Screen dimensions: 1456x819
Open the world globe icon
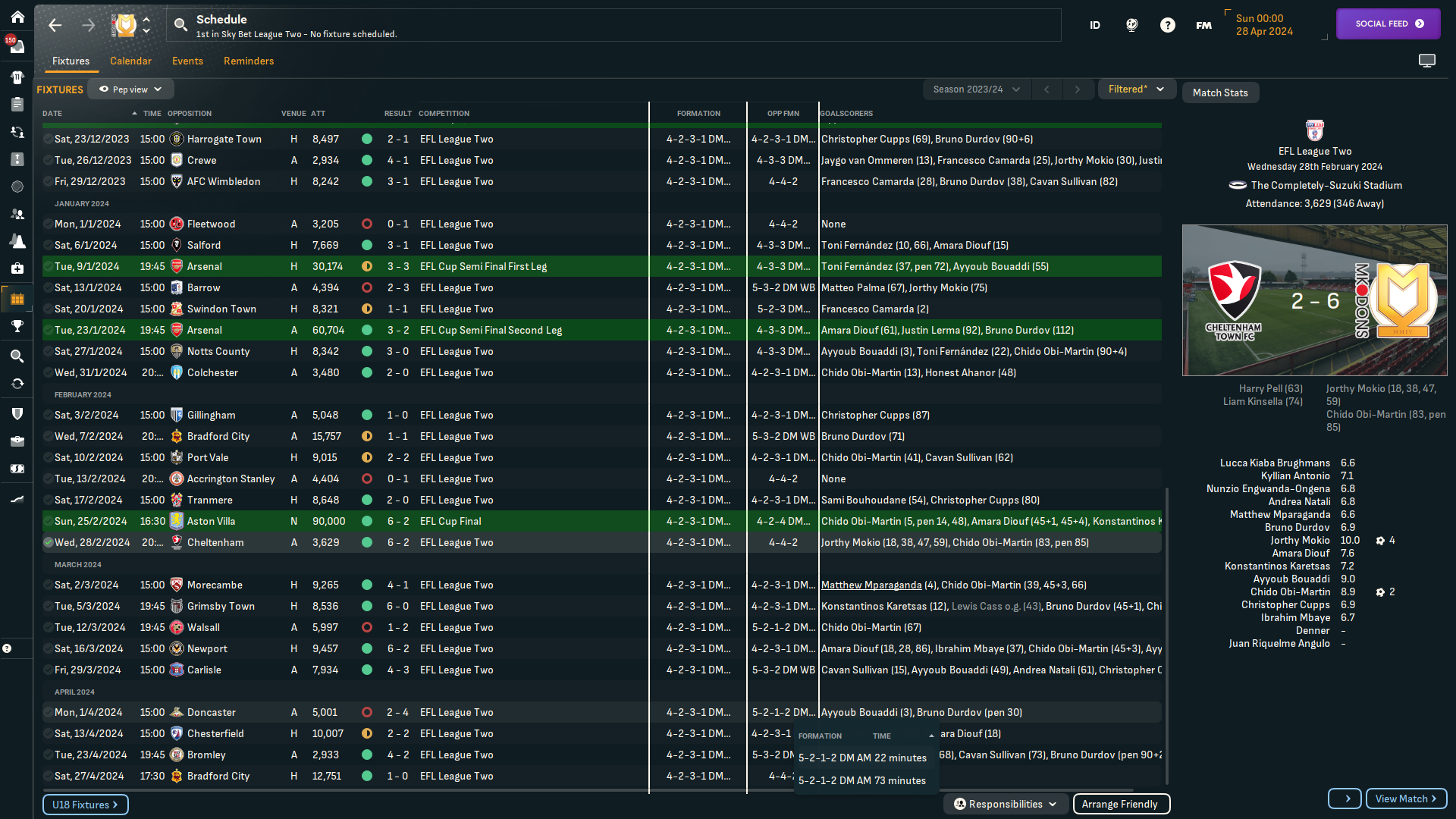pos(1131,25)
